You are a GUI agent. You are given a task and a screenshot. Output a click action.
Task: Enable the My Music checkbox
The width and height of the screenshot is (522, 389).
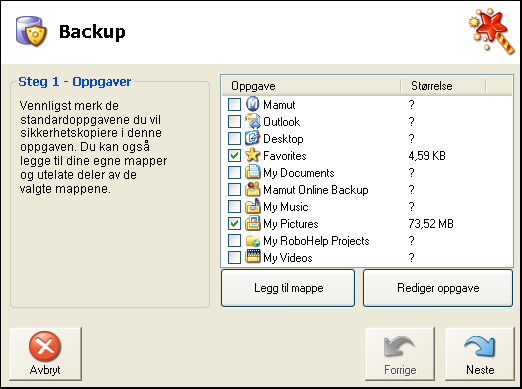pyautogui.click(x=234, y=207)
